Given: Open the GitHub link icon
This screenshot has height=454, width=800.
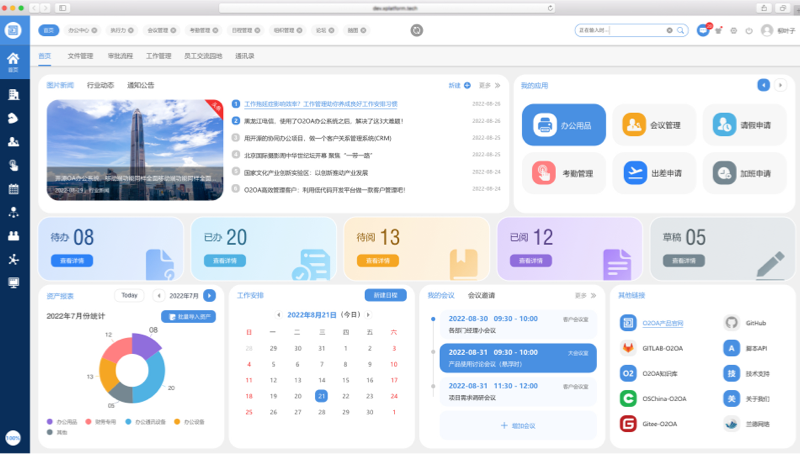Looking at the screenshot, I should tap(730, 323).
